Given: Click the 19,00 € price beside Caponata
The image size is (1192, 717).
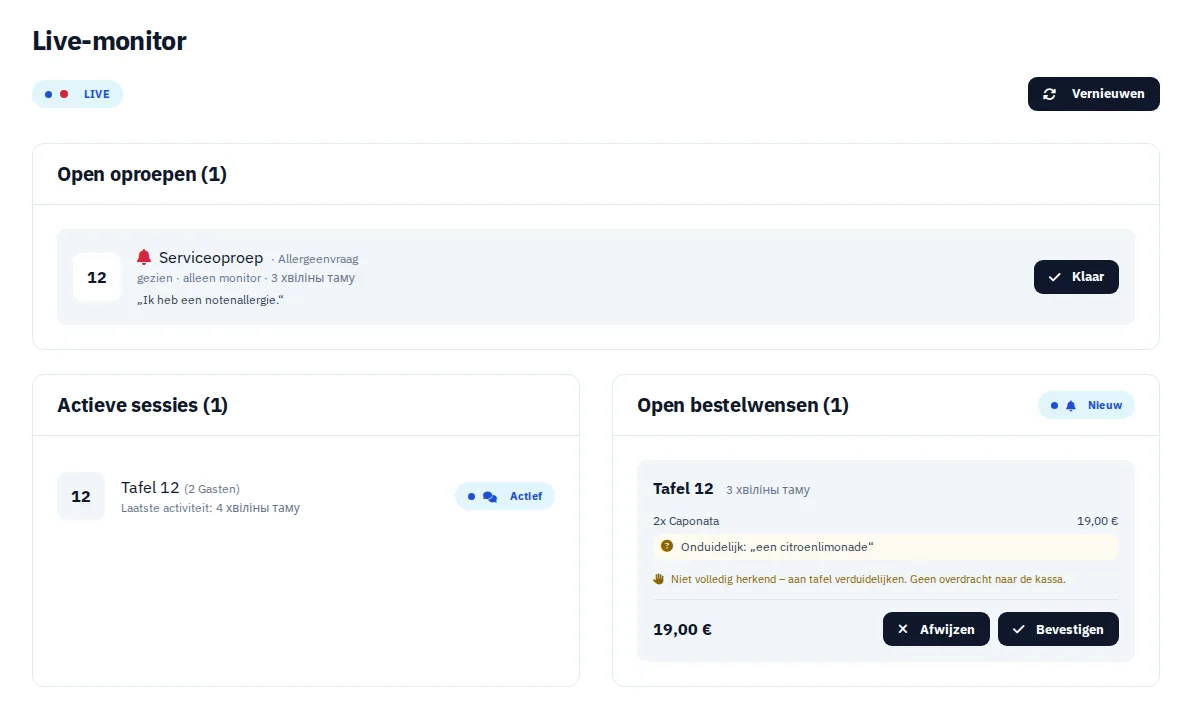Looking at the screenshot, I should click(x=1097, y=521).
